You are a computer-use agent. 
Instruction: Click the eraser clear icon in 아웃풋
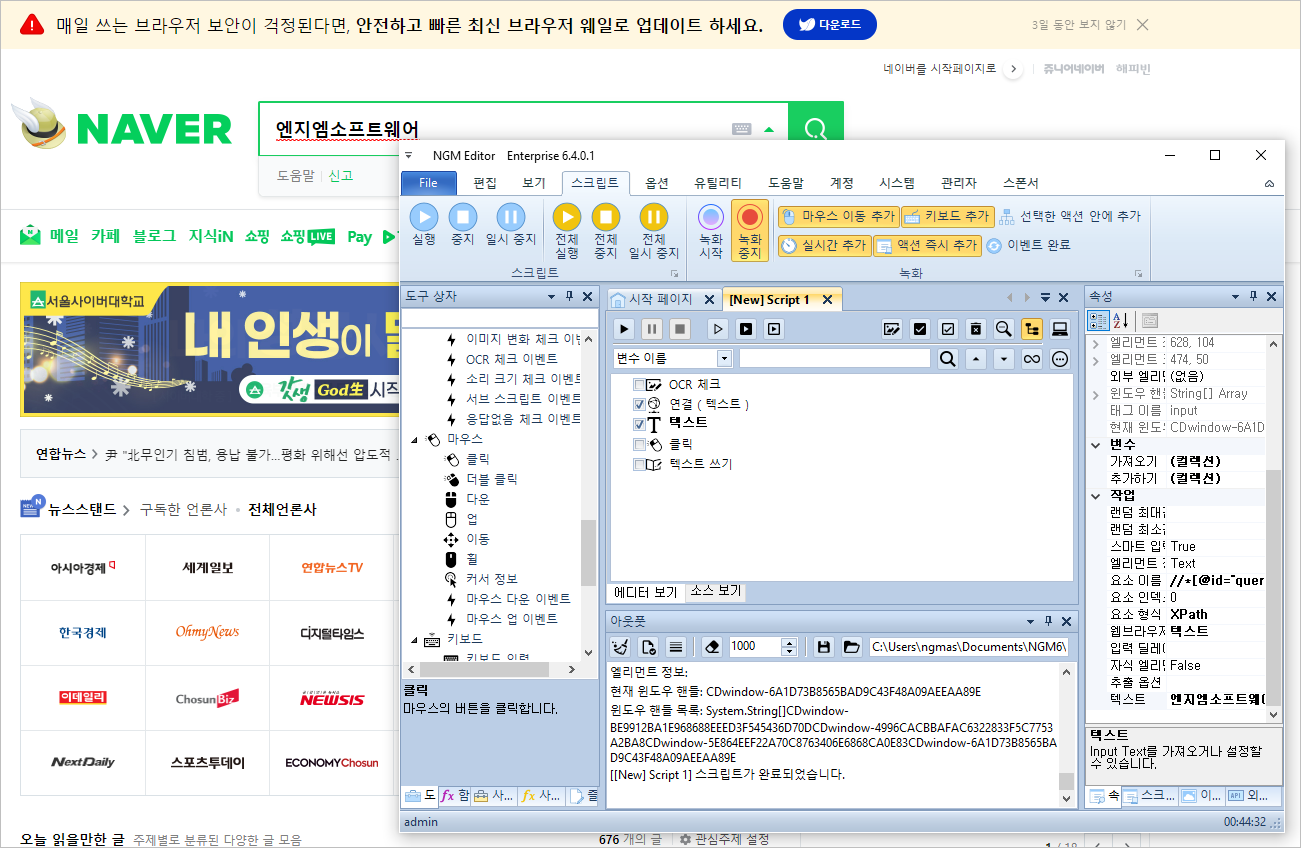(711, 646)
